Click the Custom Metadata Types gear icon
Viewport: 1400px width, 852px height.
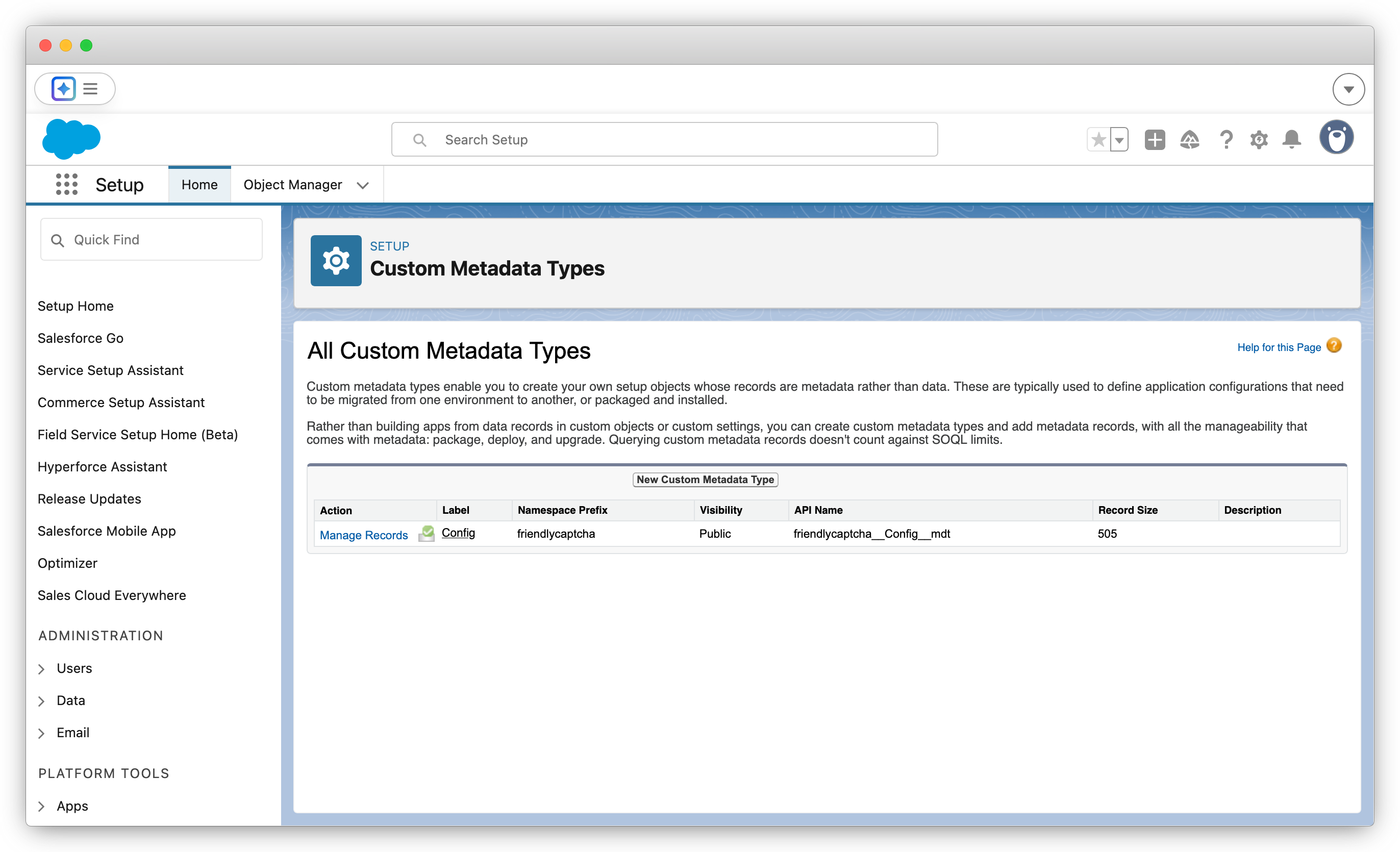pyautogui.click(x=336, y=261)
